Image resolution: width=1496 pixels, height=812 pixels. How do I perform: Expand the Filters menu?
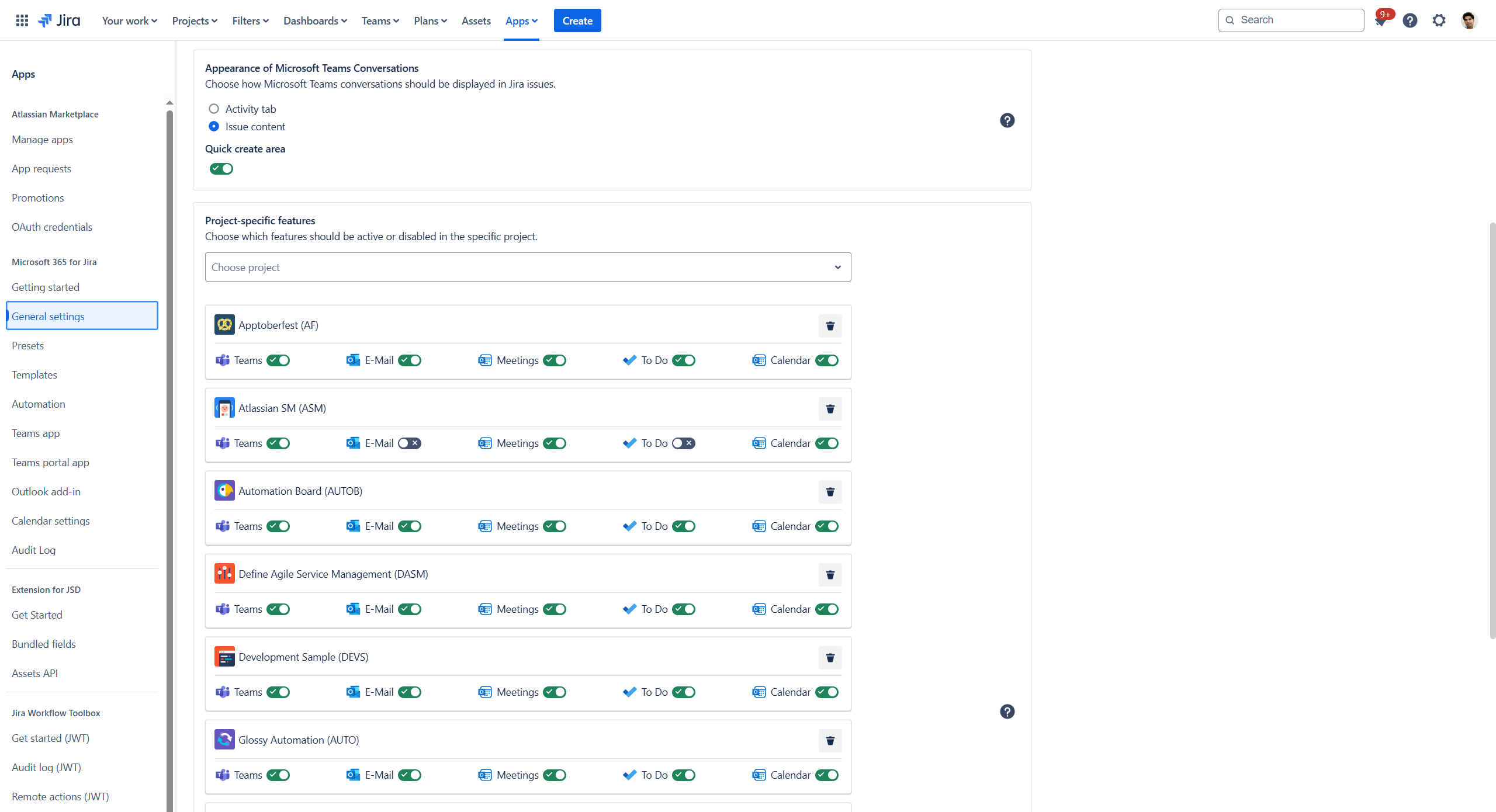click(x=250, y=20)
